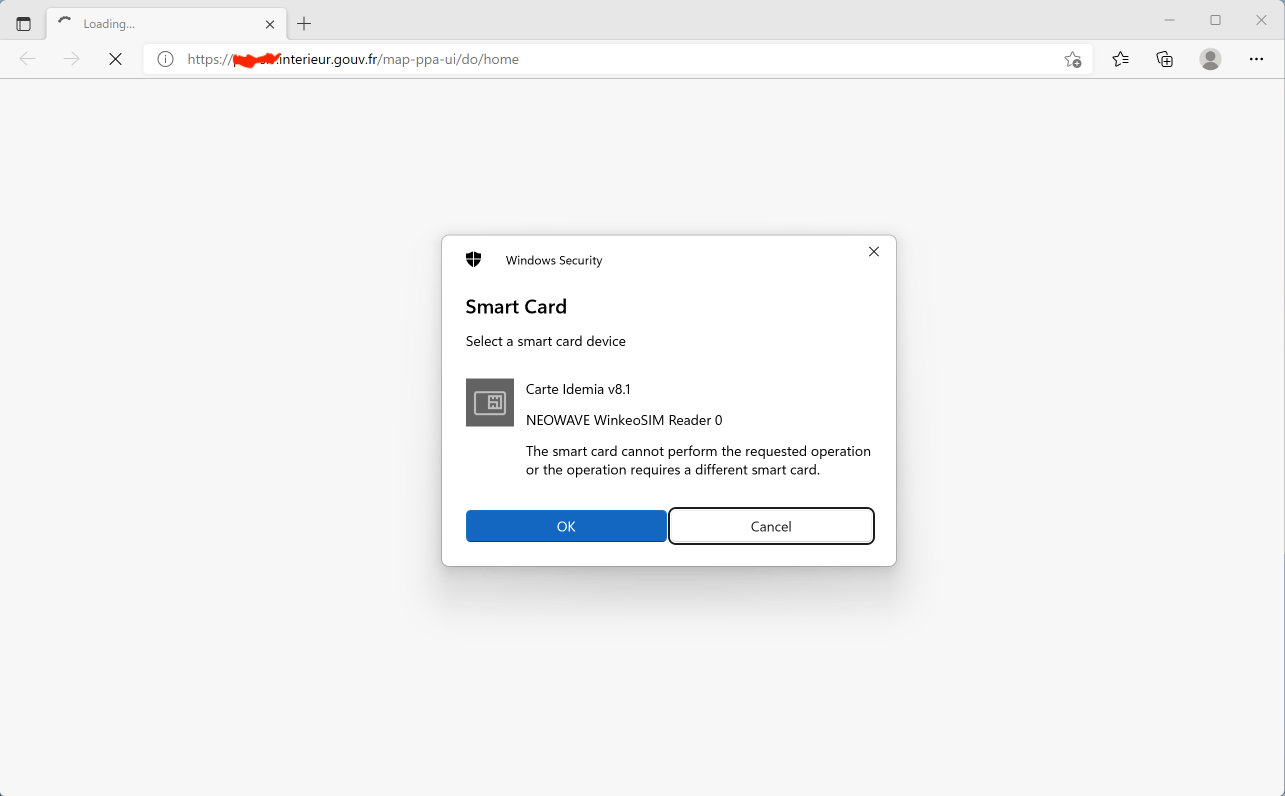The width and height of the screenshot is (1285, 796).
Task: Close the Loading browser tab
Action: pyautogui.click(x=270, y=24)
